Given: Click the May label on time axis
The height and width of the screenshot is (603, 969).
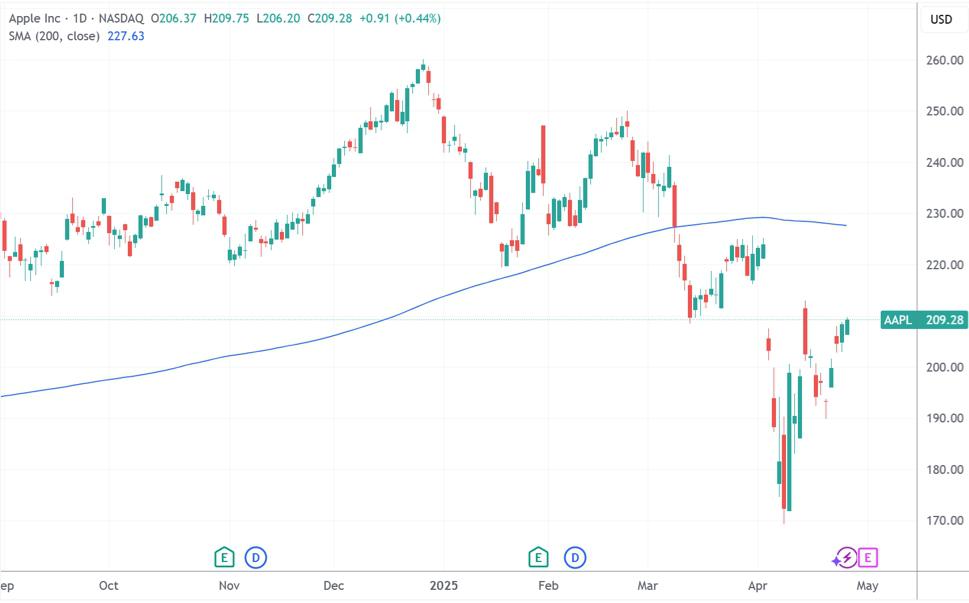Looking at the screenshot, I should [867, 586].
